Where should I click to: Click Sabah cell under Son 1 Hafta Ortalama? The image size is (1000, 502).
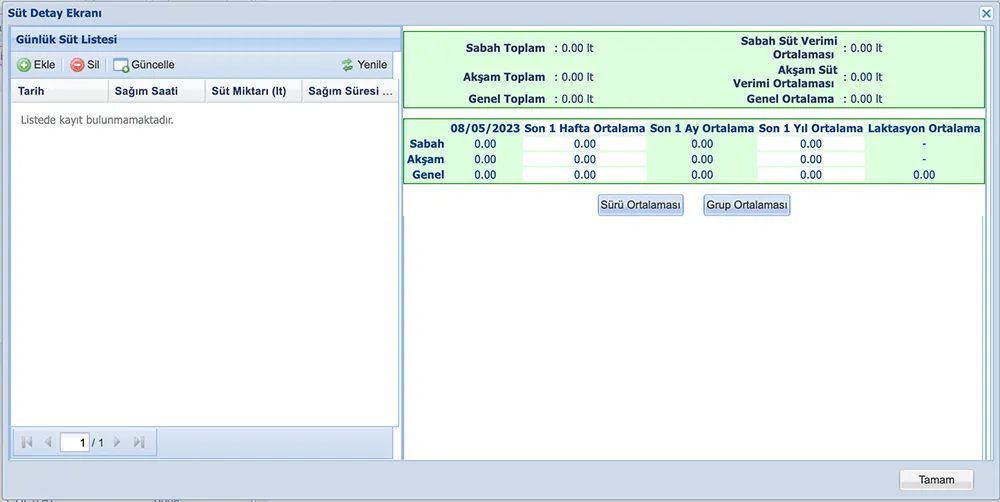pyautogui.click(x=585, y=144)
